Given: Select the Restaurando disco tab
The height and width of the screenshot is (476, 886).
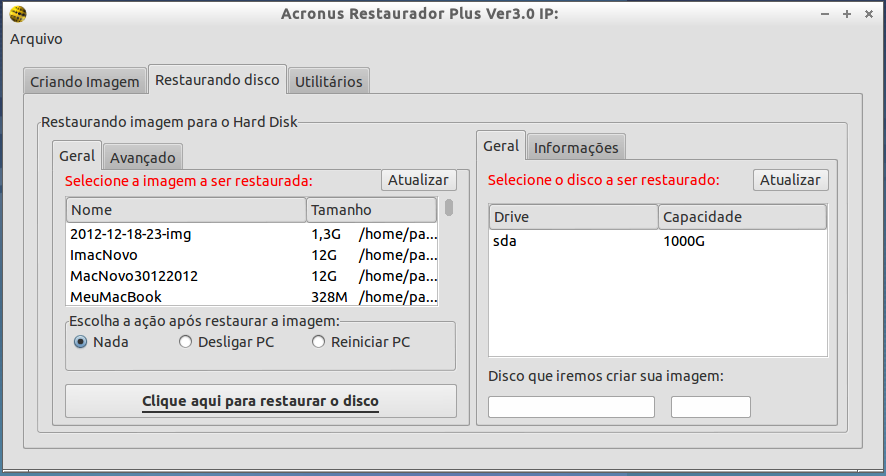Looking at the screenshot, I should coord(217,80).
